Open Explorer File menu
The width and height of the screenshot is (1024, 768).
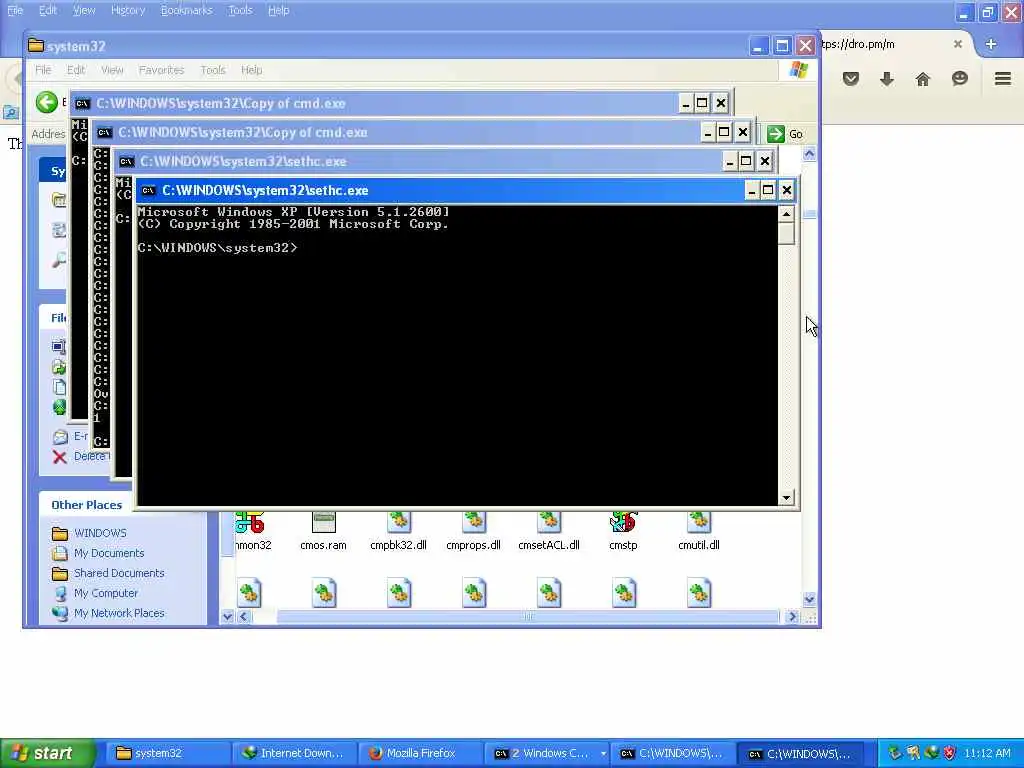[43, 70]
